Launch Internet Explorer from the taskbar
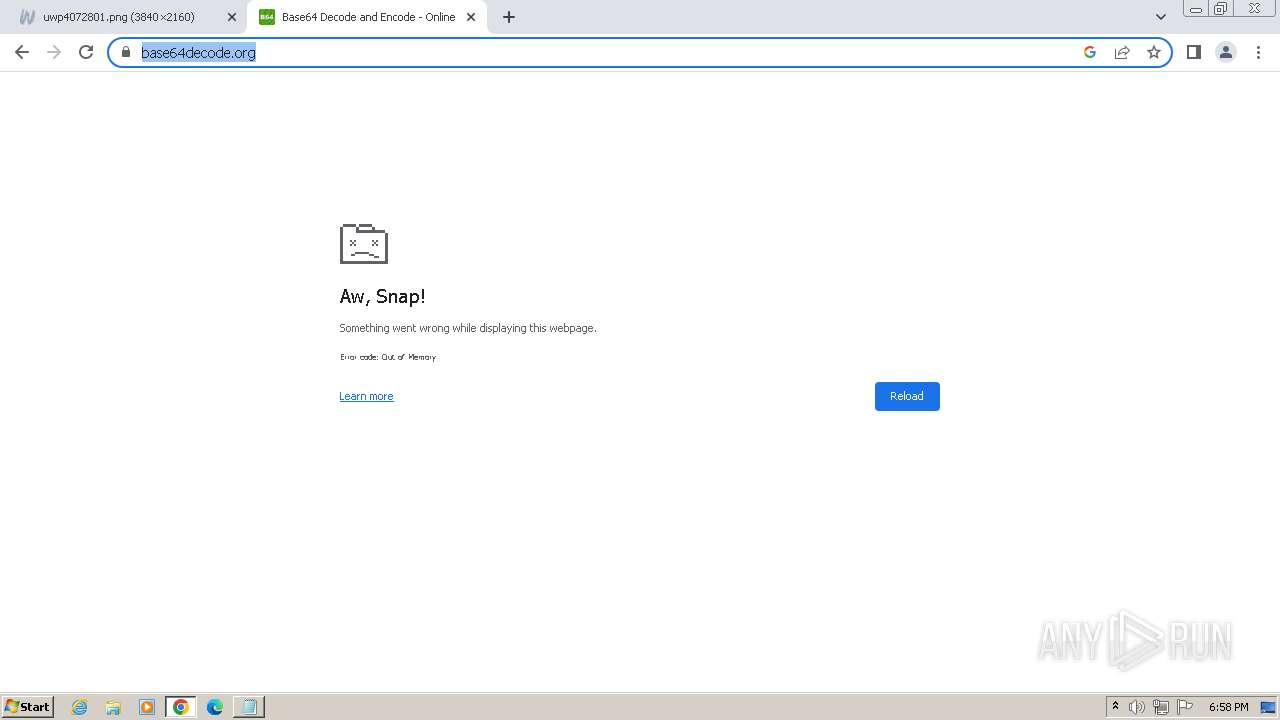The height and width of the screenshot is (720, 1280). click(79, 707)
